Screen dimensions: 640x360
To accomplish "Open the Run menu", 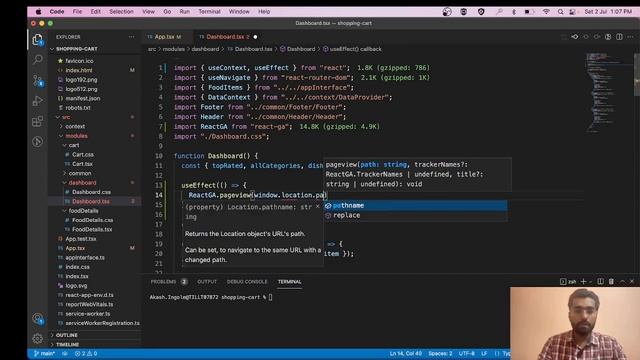I will (184, 12).
